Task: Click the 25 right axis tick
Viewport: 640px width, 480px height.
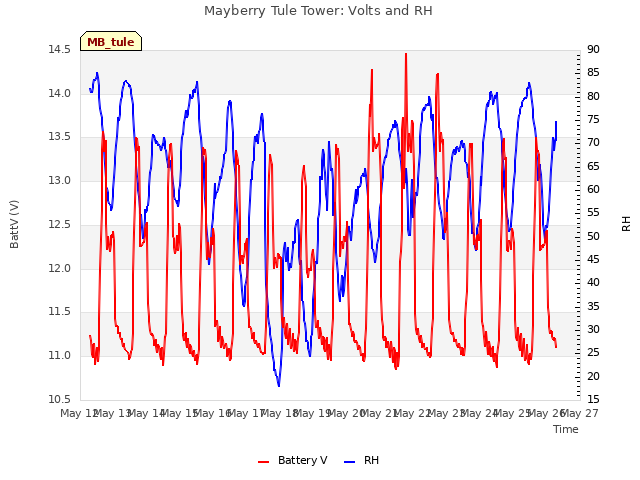Action: 593,353
